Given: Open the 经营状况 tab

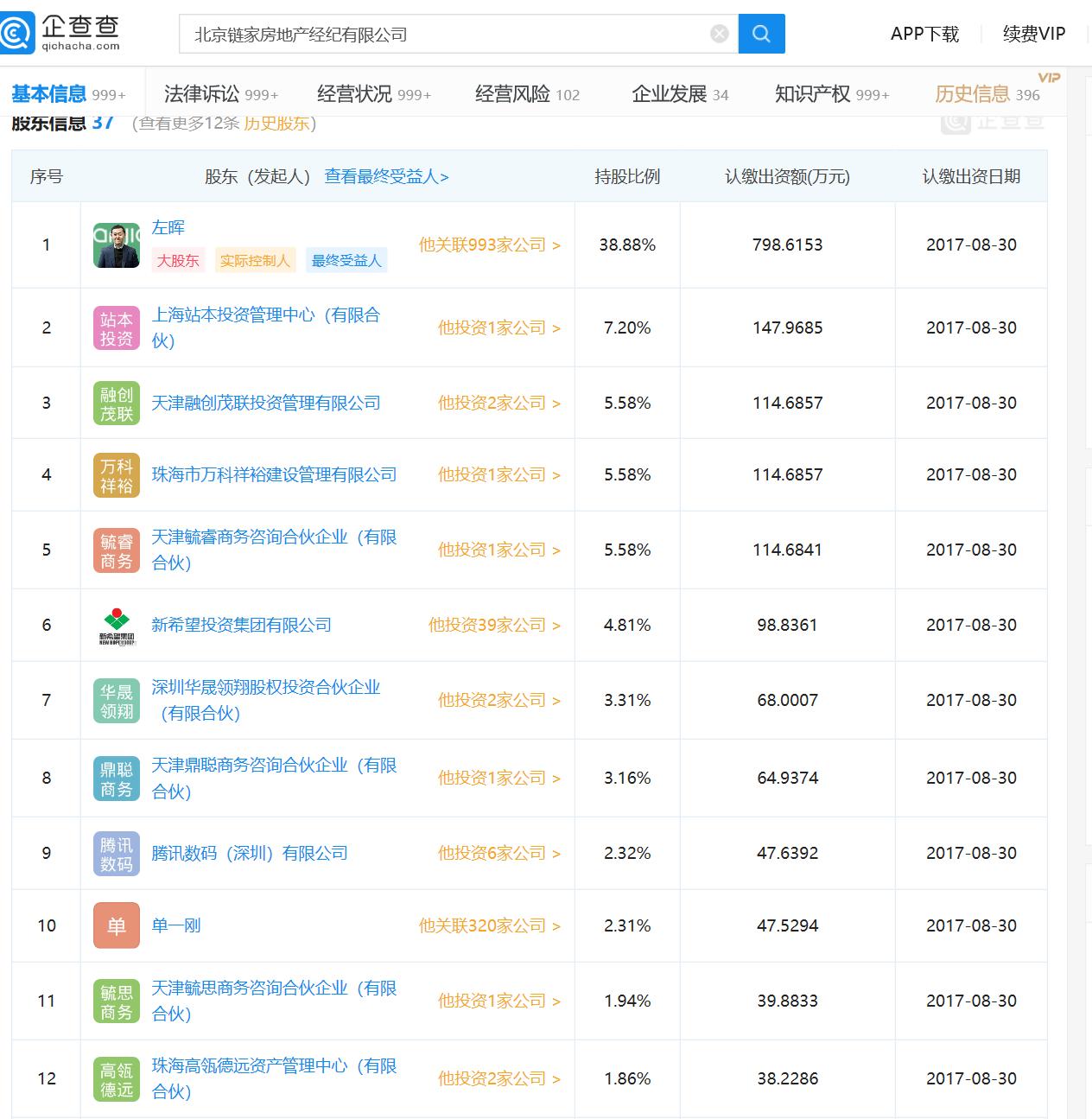Looking at the screenshot, I should pyautogui.click(x=374, y=94).
